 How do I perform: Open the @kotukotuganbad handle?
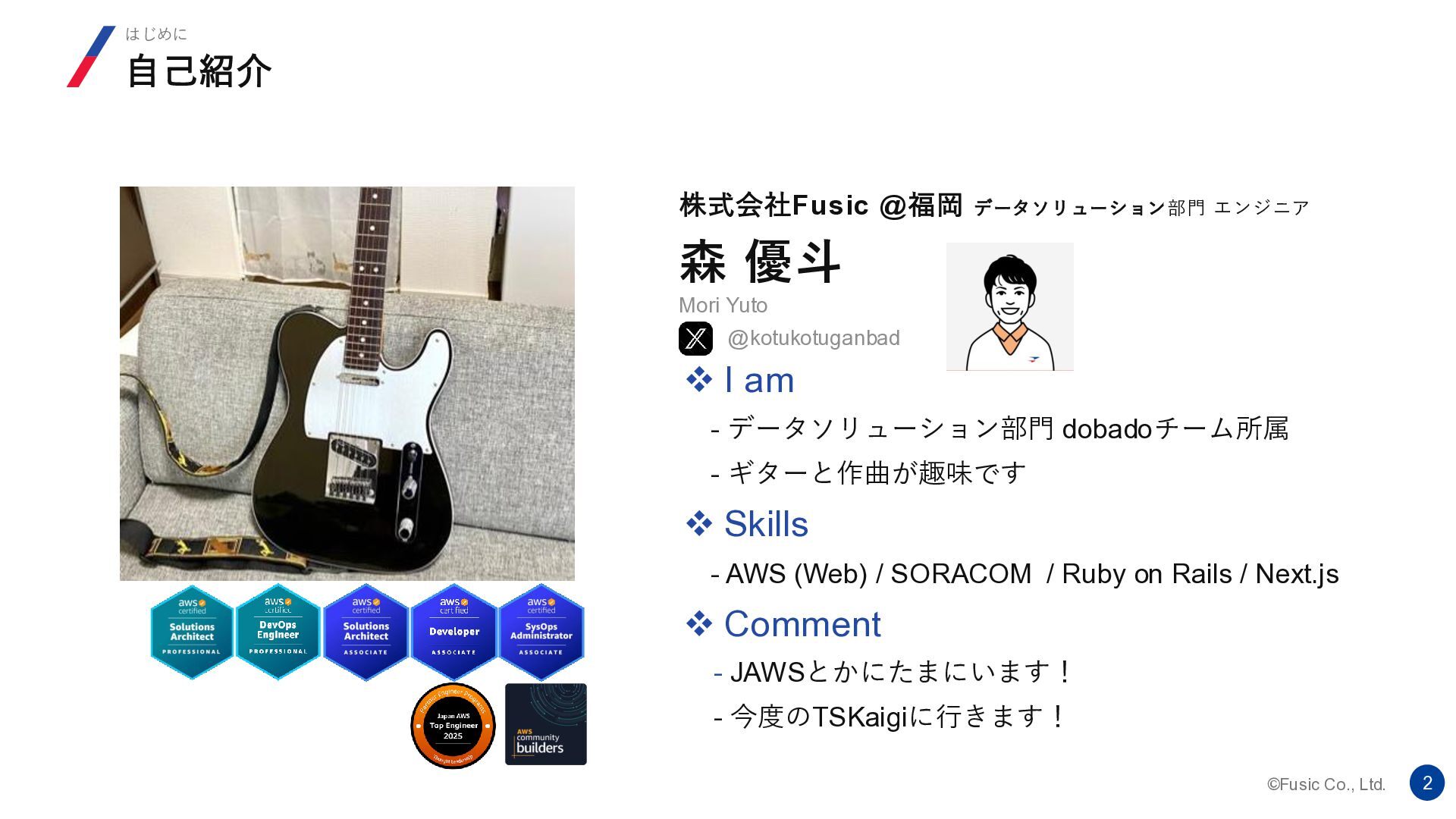814,338
